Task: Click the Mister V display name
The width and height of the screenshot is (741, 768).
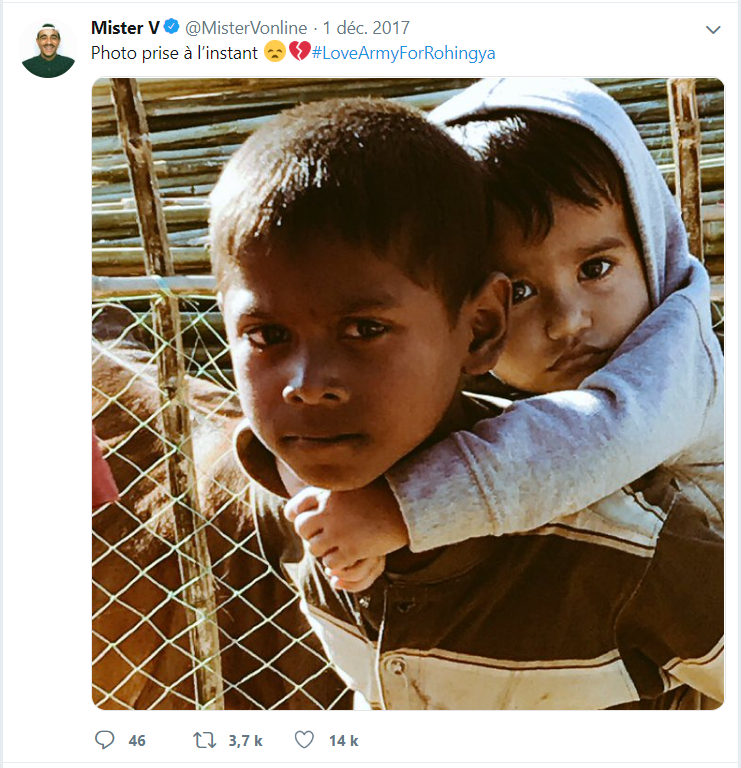Action: [x=125, y=28]
